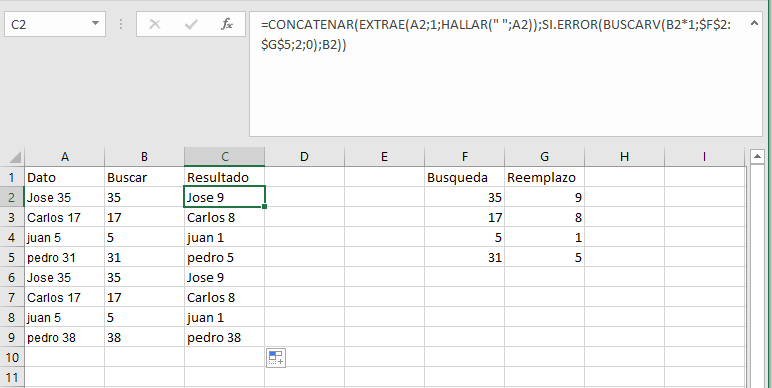
Task: Select cell A5 containing pedro 31
Action: pyautogui.click(x=64, y=258)
